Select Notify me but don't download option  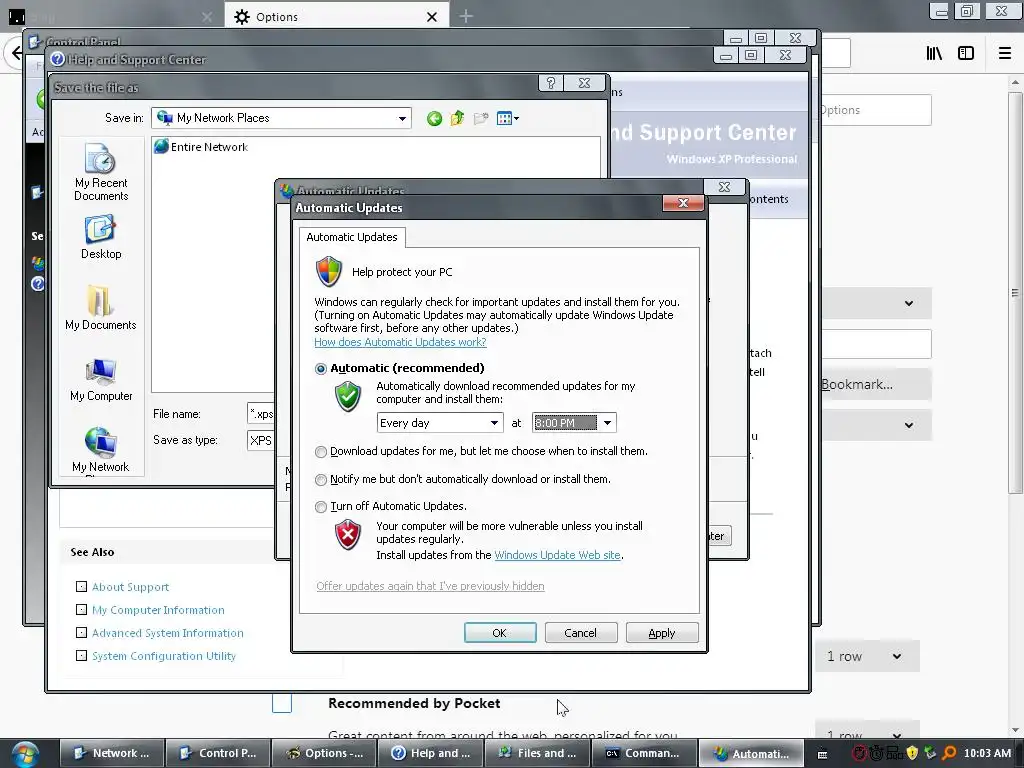coord(321,479)
